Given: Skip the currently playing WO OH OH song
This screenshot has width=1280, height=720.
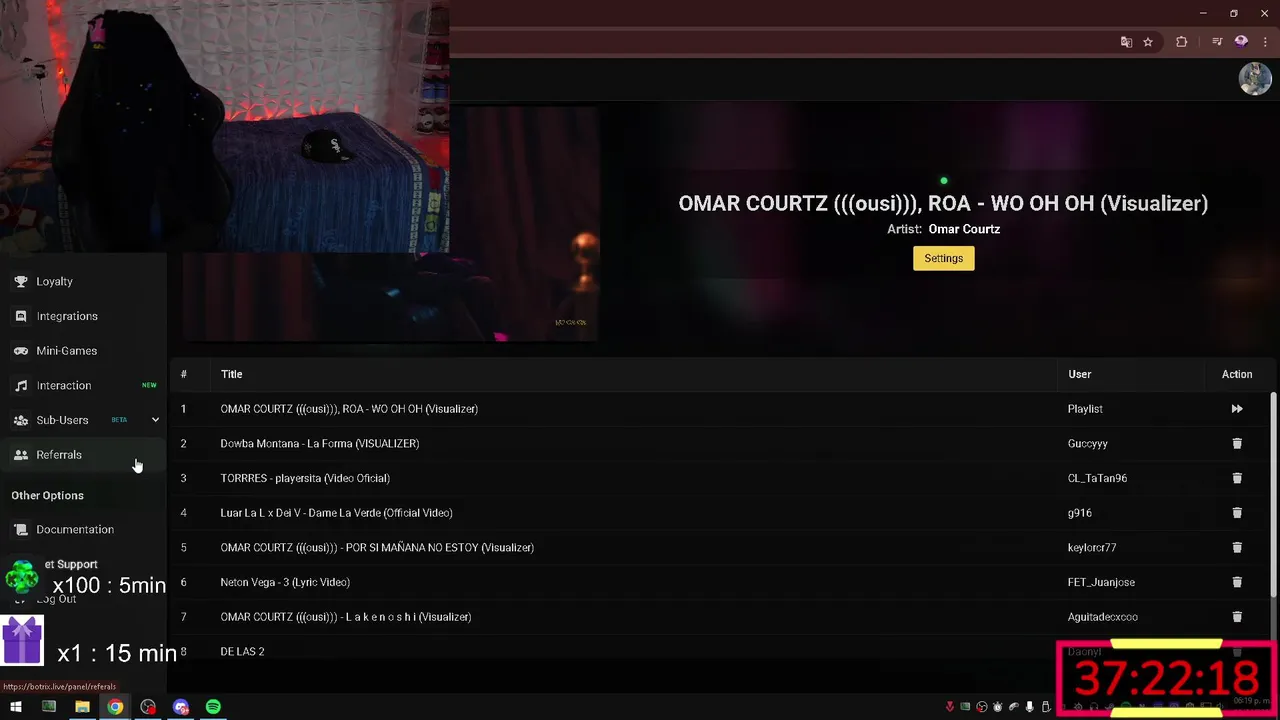Looking at the screenshot, I should (x=1237, y=409).
